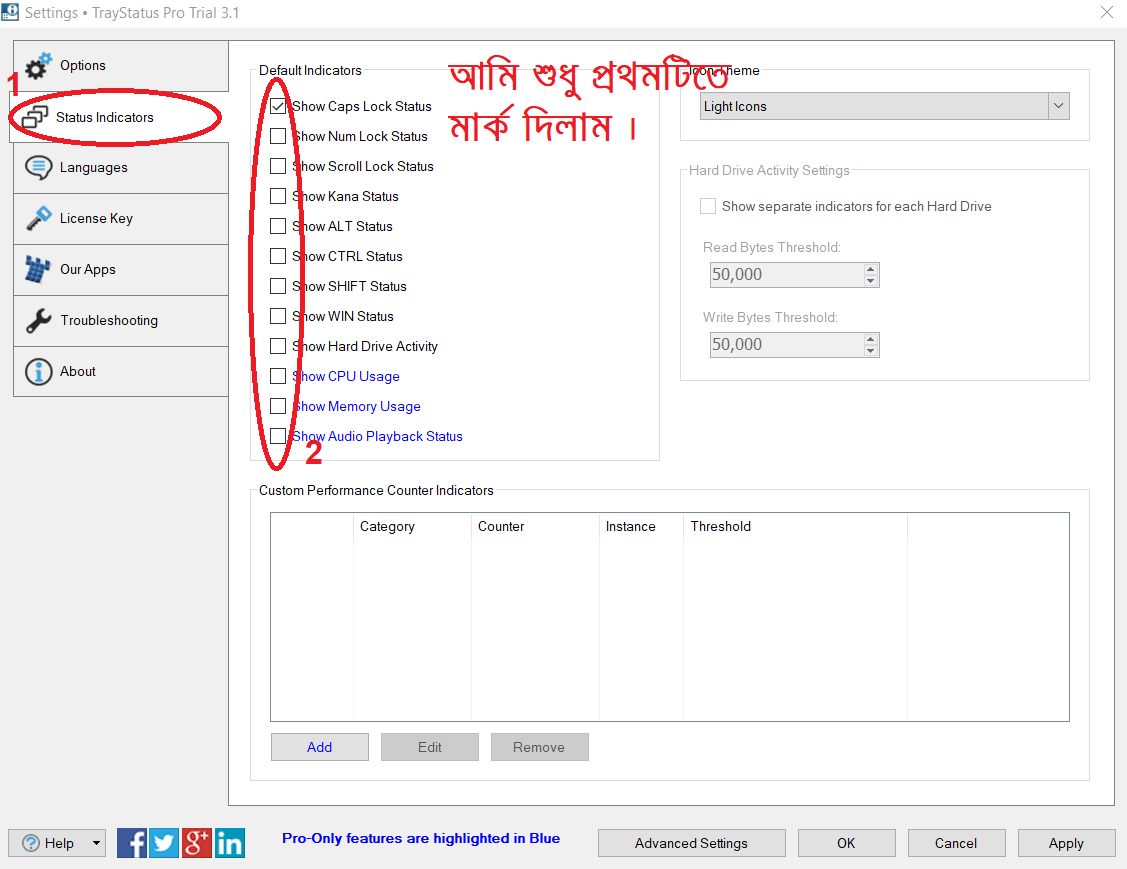This screenshot has width=1127, height=869.
Task: Click the Cancel button
Action: 957,843
